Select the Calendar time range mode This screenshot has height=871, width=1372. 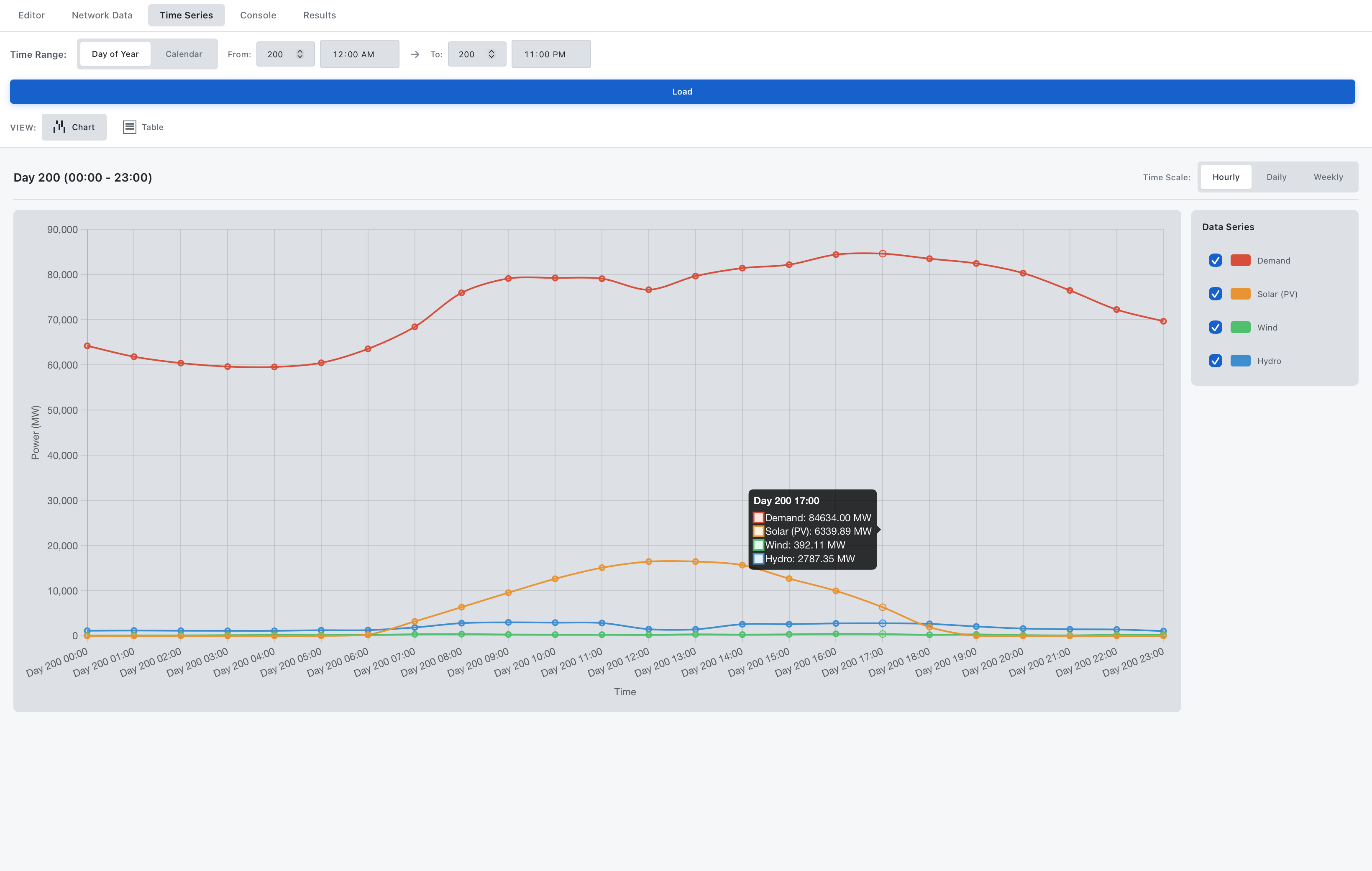coord(184,54)
